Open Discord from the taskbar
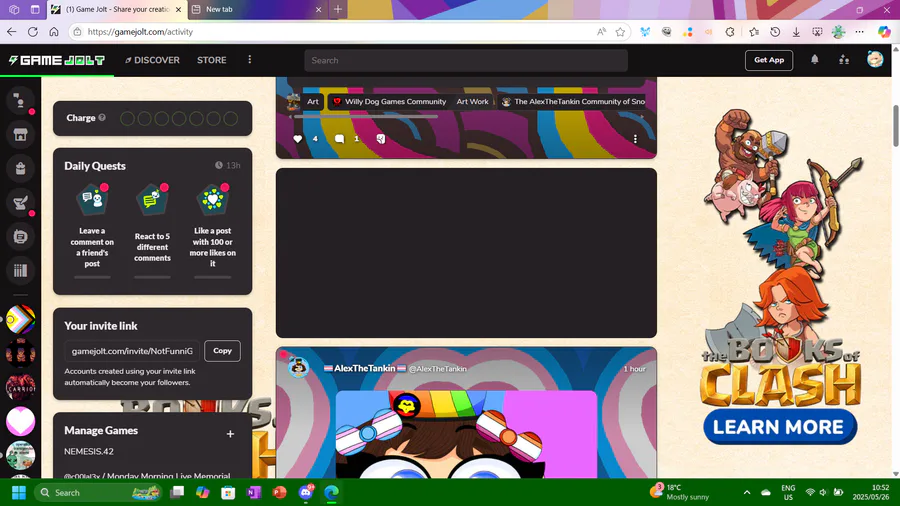 tap(305, 492)
